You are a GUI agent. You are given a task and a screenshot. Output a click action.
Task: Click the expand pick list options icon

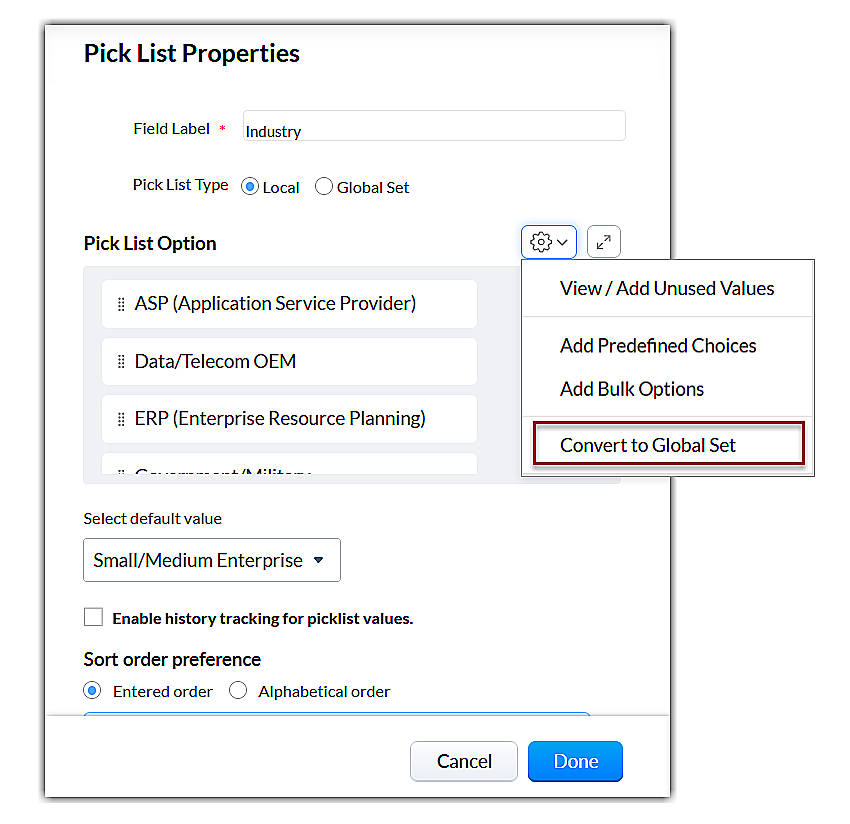(x=604, y=242)
